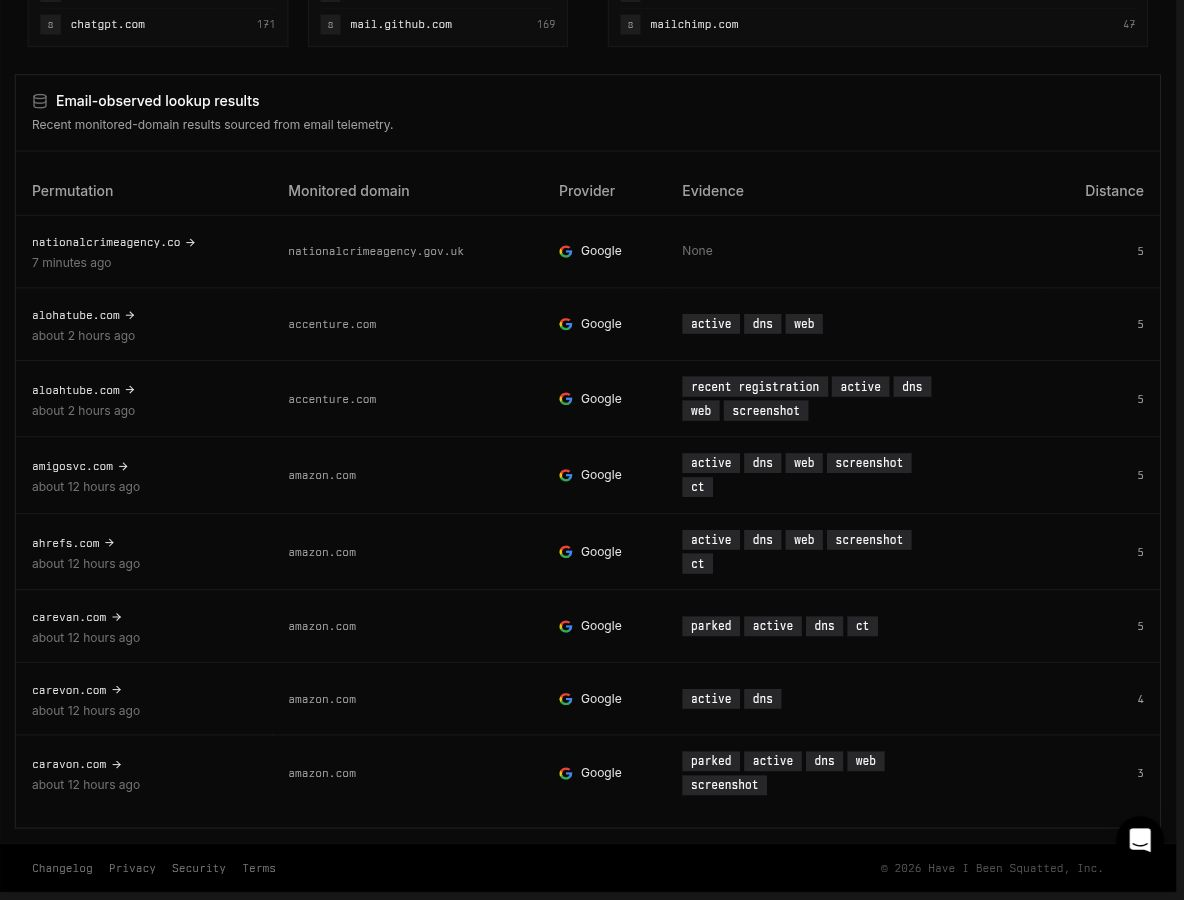
Task: Click the 'web' tag in alohatube.com row
Action: (x=803, y=324)
